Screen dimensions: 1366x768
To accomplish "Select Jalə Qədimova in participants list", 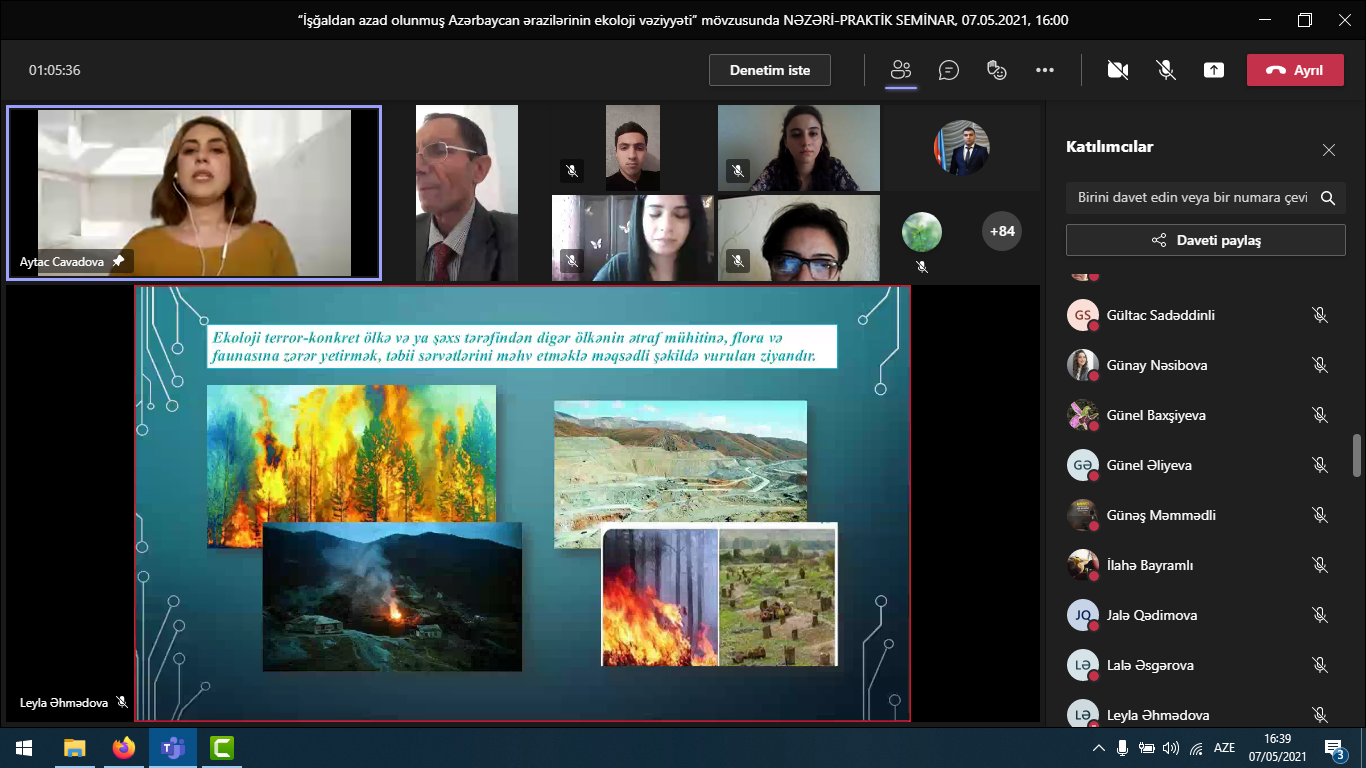I will coord(1151,615).
